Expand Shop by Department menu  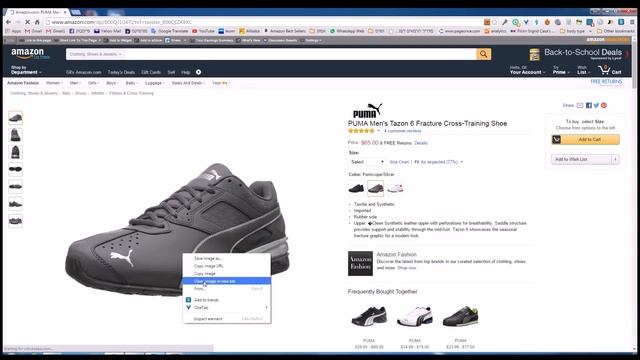26,70
